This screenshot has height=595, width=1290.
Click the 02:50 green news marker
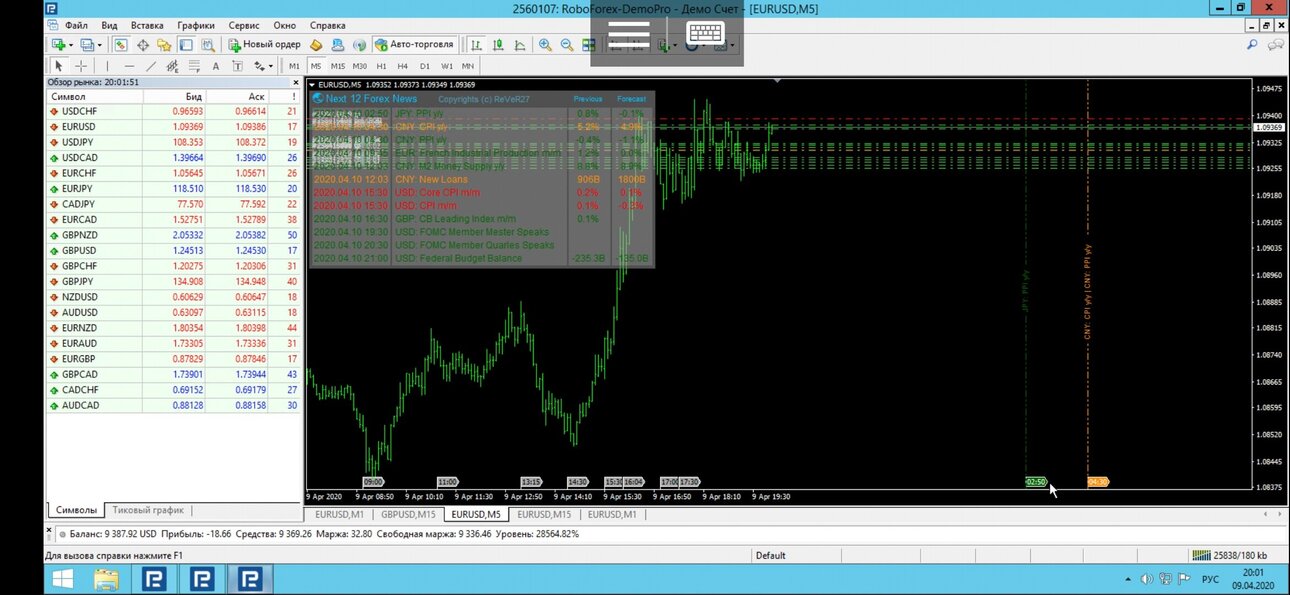coord(1036,482)
